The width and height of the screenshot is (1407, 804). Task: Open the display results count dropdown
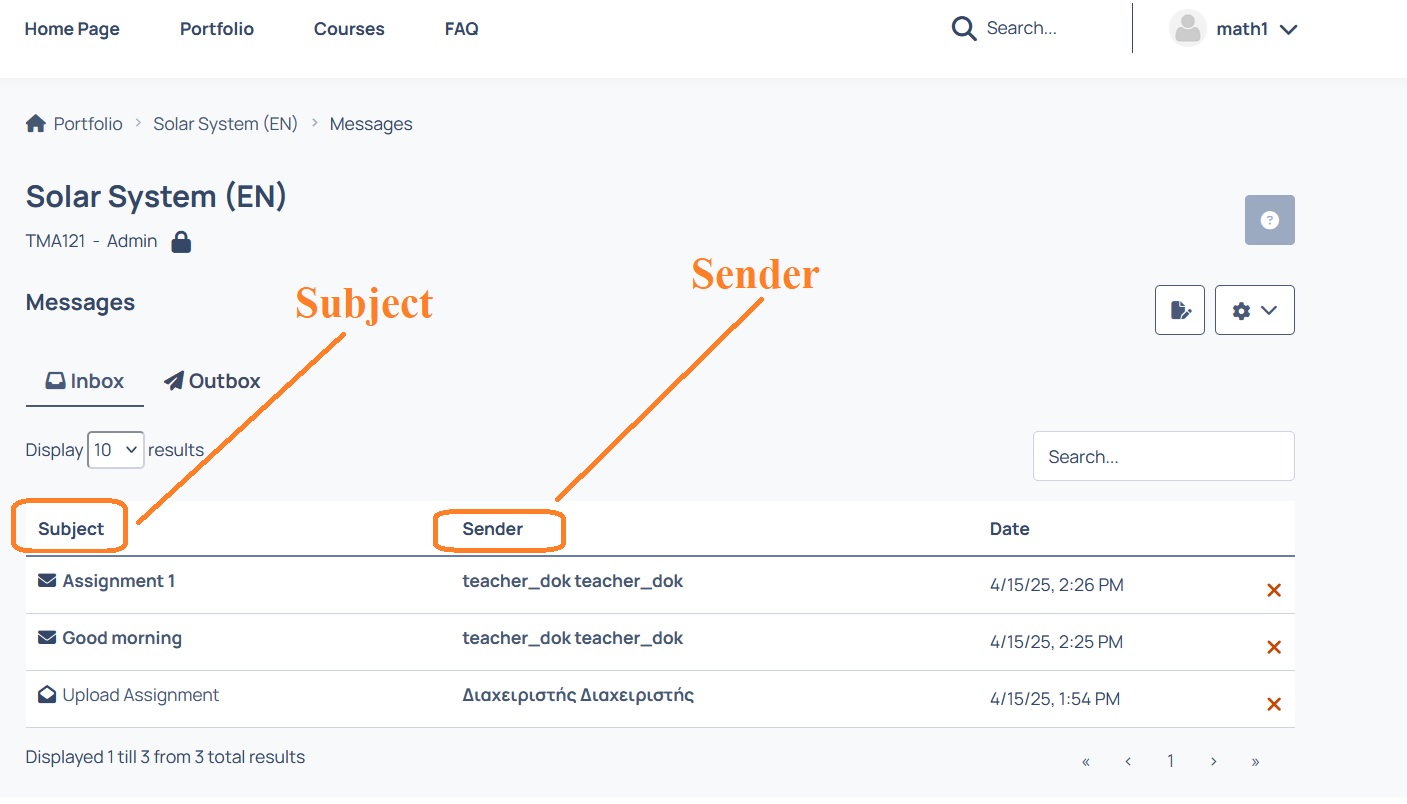click(x=116, y=450)
